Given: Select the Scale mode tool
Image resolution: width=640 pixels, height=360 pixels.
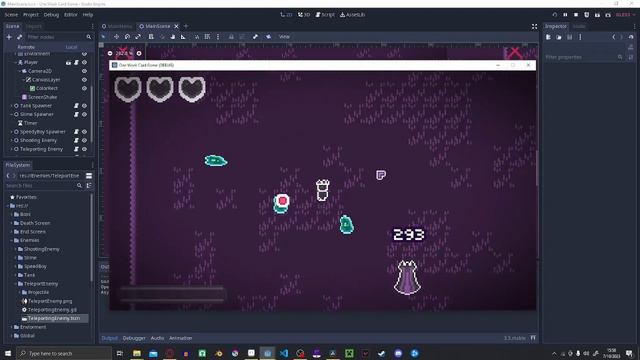Looking at the screenshot, I should coord(138,37).
